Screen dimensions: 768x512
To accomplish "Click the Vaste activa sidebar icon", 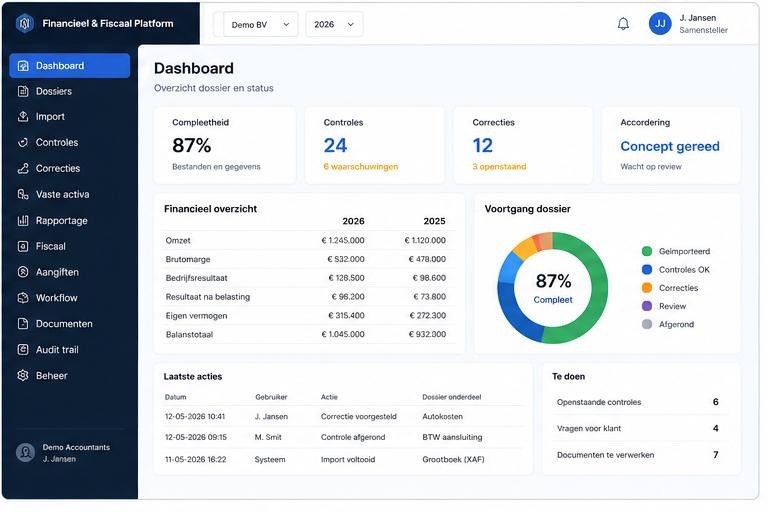I will pos(23,195).
